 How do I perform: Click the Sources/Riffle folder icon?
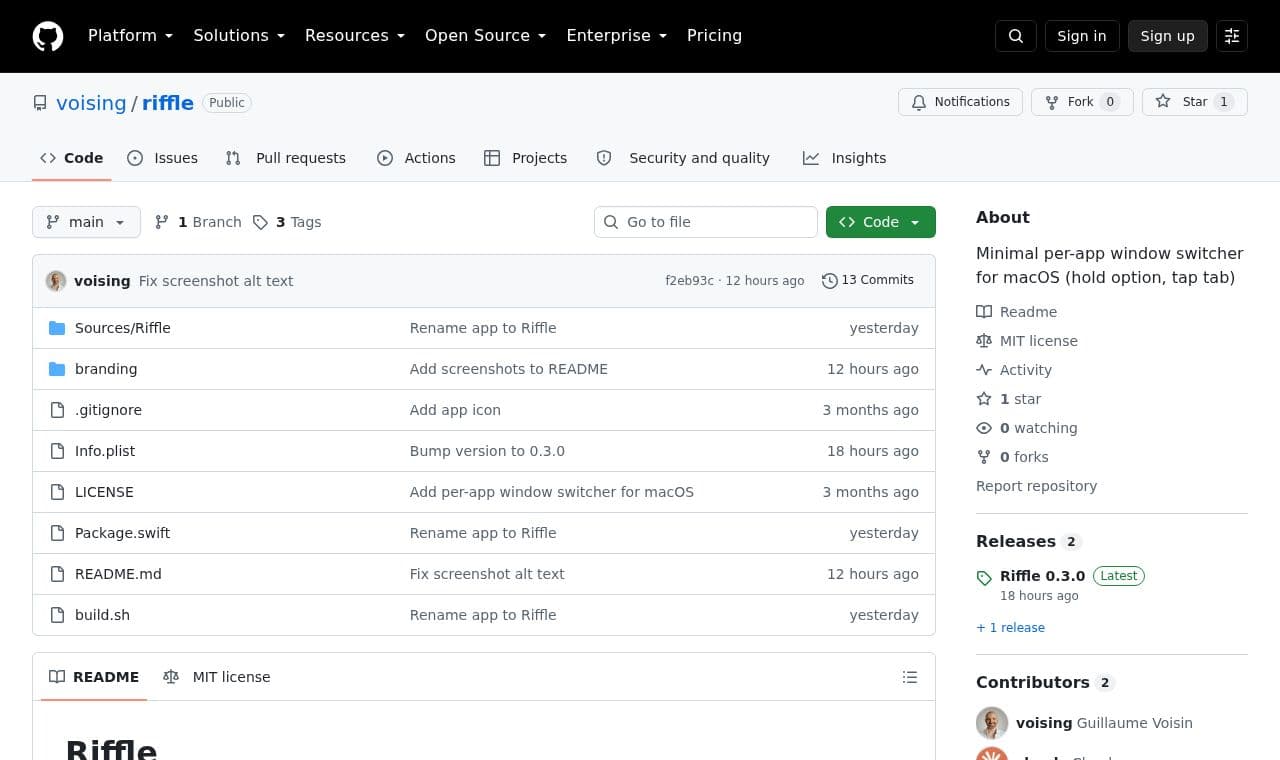coord(57,328)
